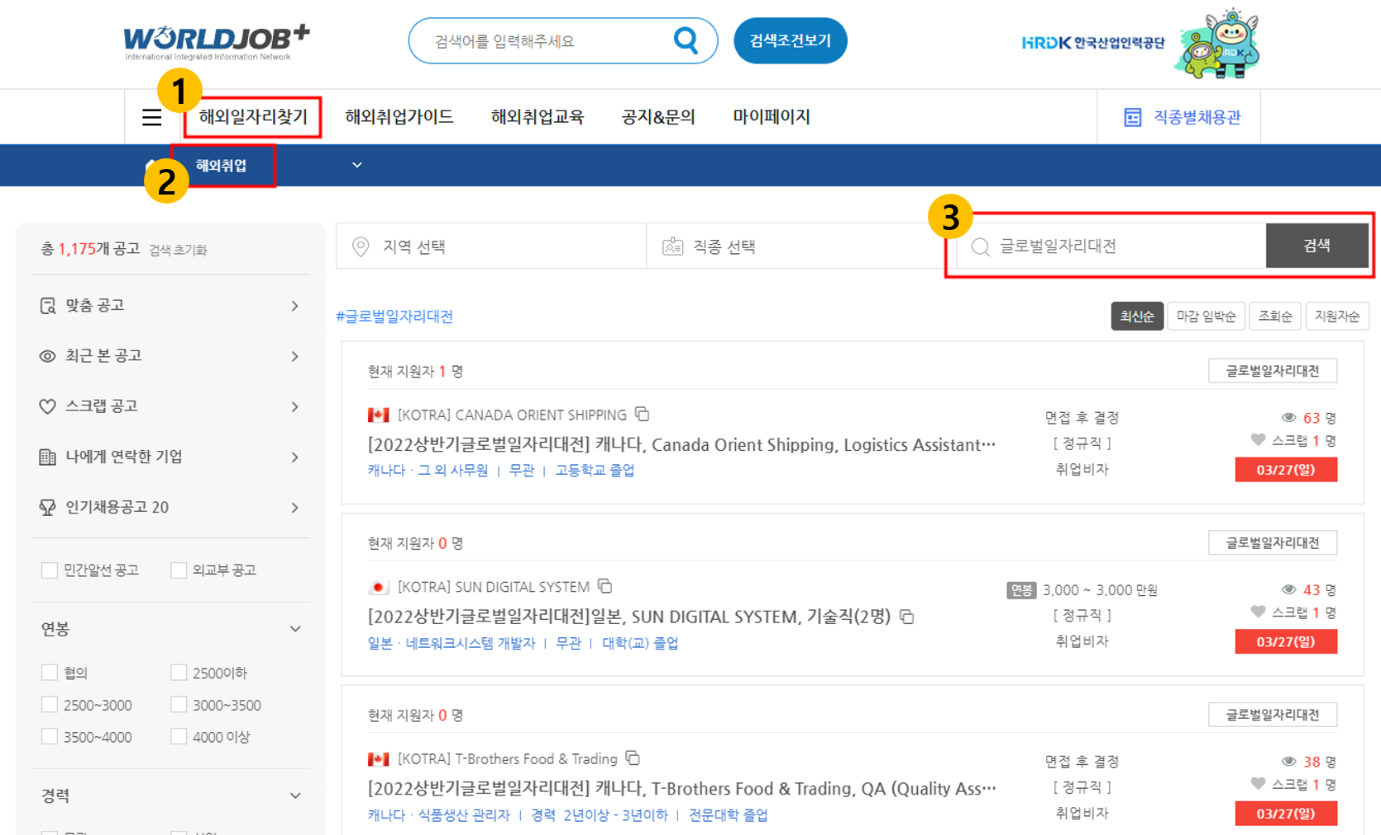Viewport: 1381px width, 835px height.
Task: Open the 해외취업교육 menu
Action: tap(537, 117)
